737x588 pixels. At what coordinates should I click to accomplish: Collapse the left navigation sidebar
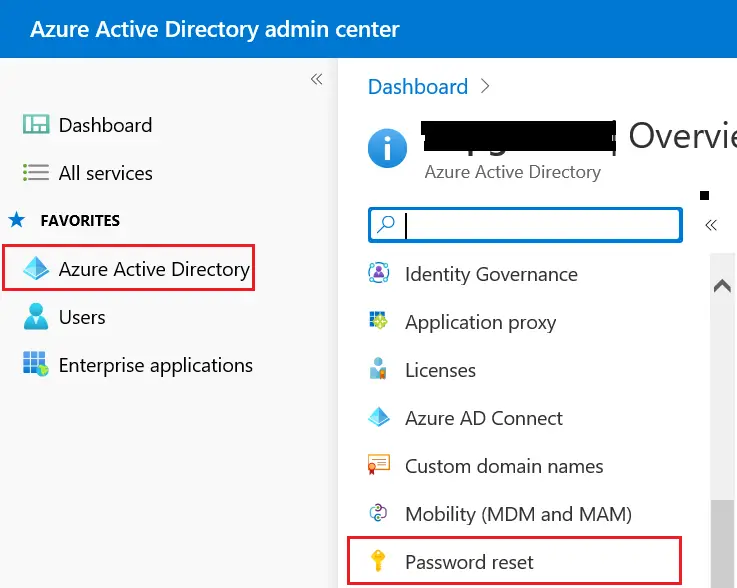coord(316,79)
